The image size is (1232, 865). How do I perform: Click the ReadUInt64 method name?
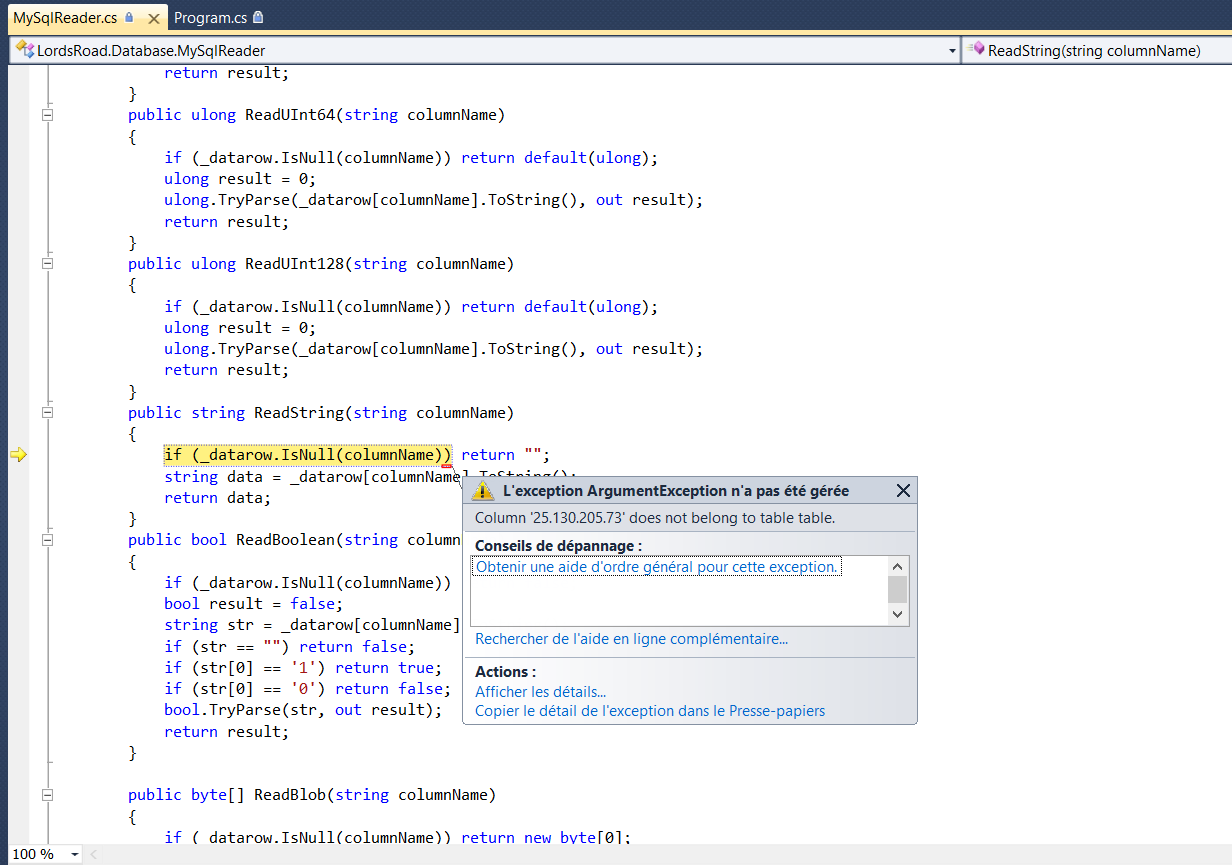(x=290, y=115)
